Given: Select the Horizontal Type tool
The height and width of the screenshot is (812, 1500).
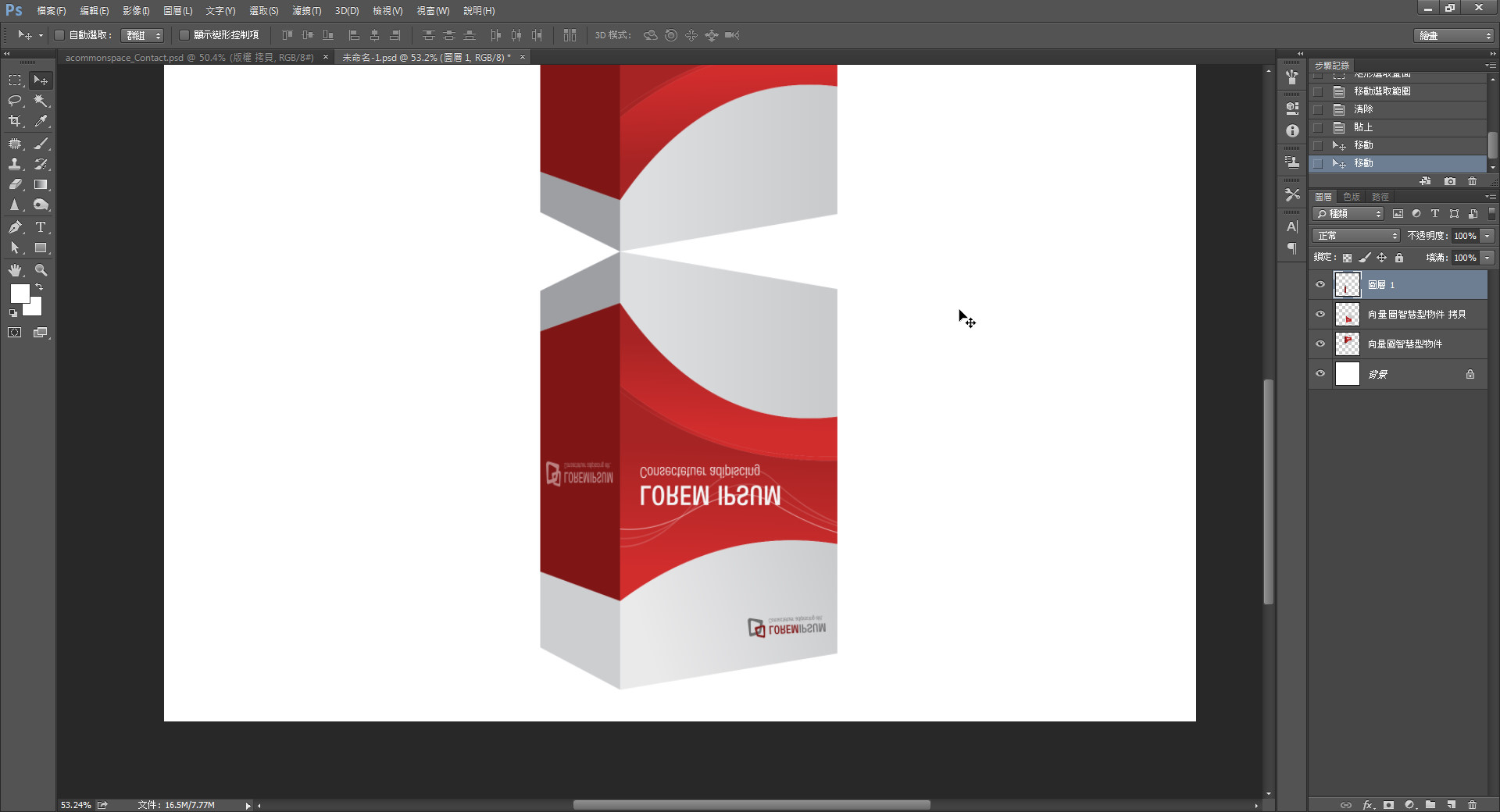Looking at the screenshot, I should [x=41, y=227].
